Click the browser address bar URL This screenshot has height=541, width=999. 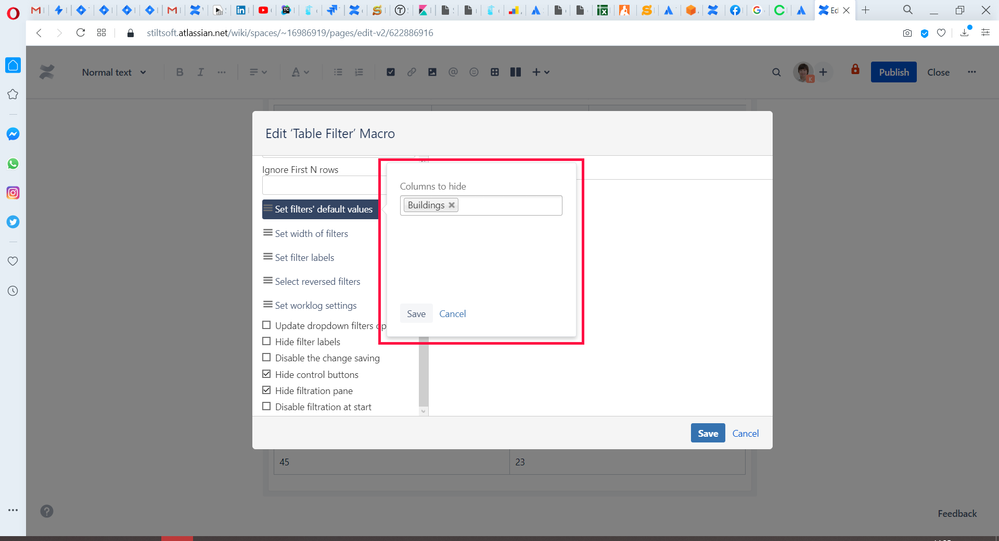tap(290, 32)
